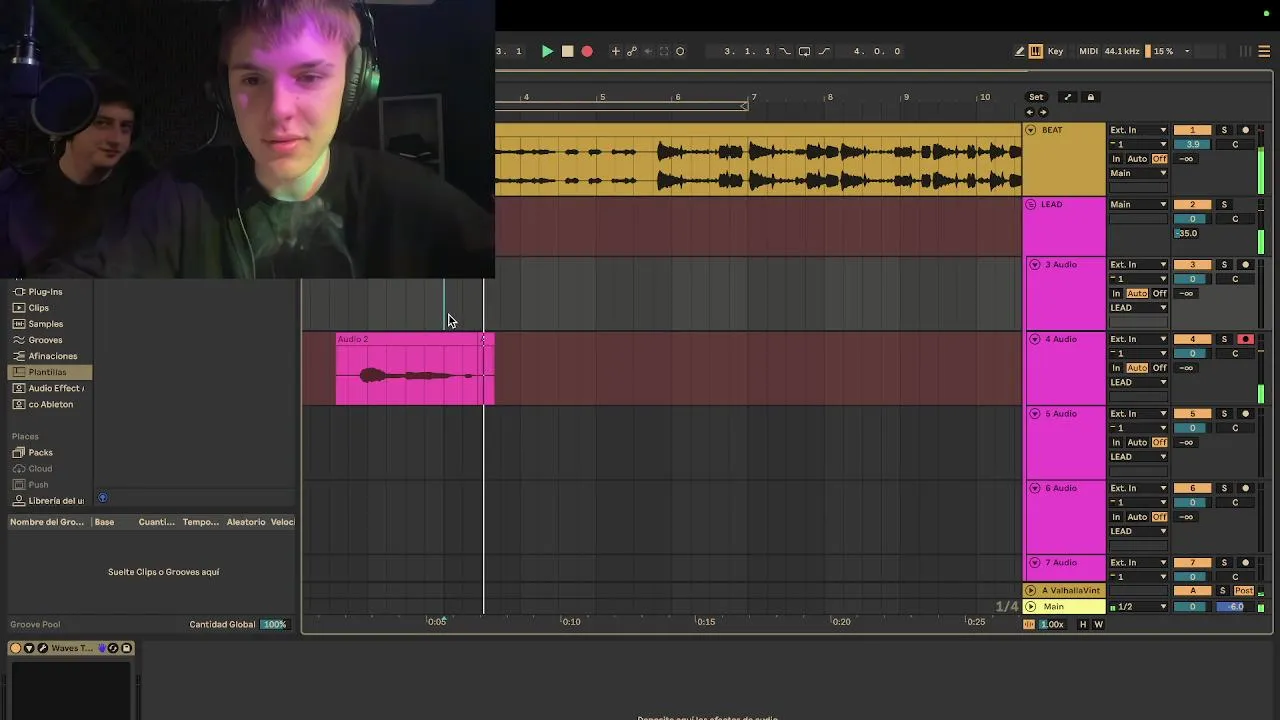Click the H optimize height button
This screenshot has height=720, width=1280.
point(1082,624)
